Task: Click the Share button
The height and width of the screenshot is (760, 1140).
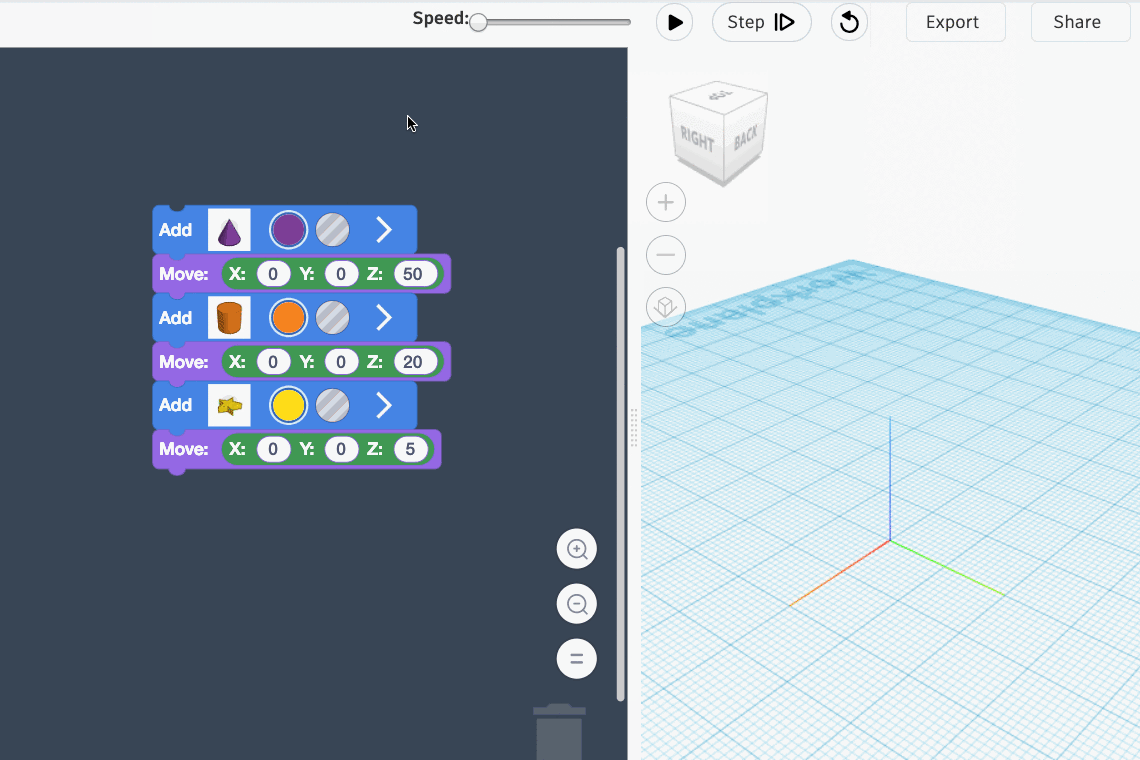Action: point(1080,23)
